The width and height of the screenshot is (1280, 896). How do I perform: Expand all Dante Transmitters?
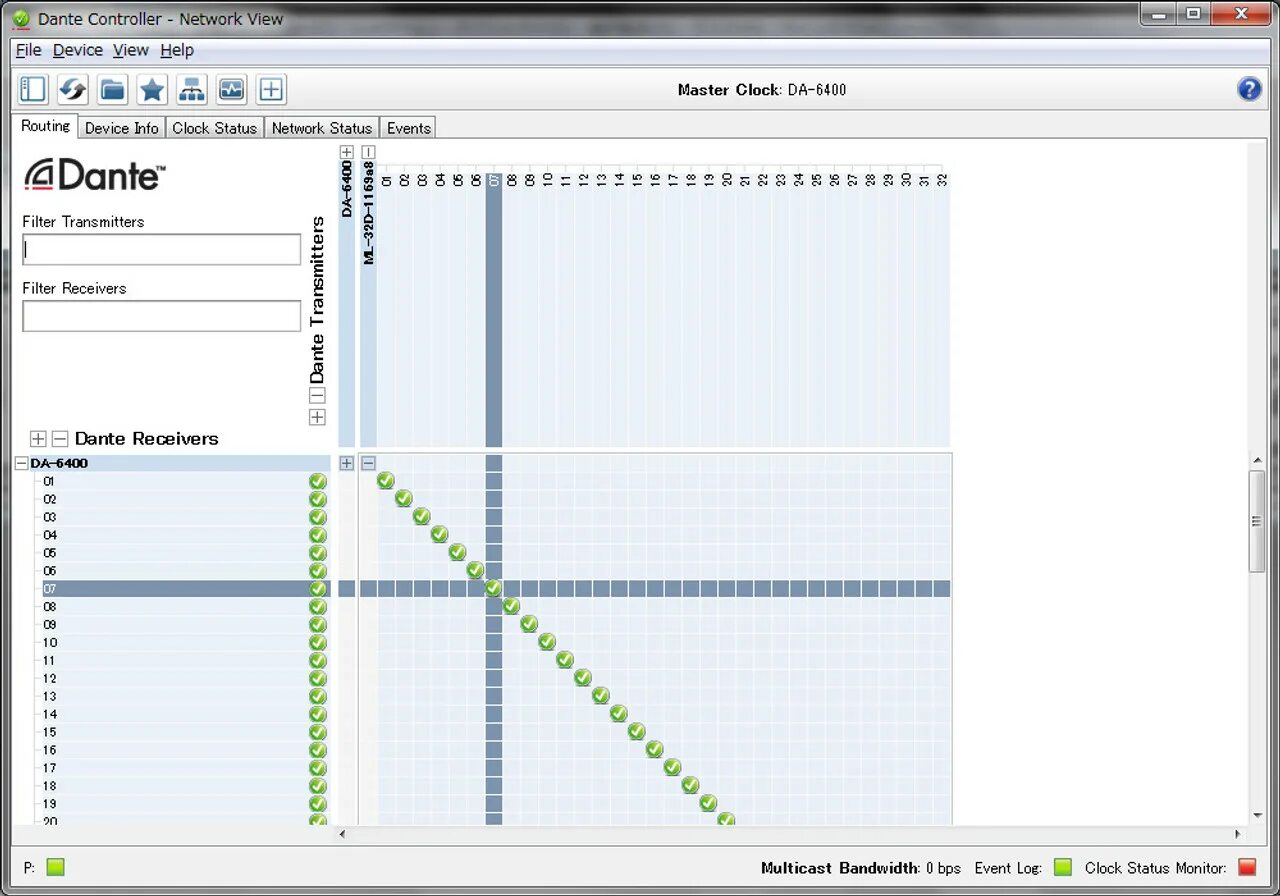pos(317,417)
